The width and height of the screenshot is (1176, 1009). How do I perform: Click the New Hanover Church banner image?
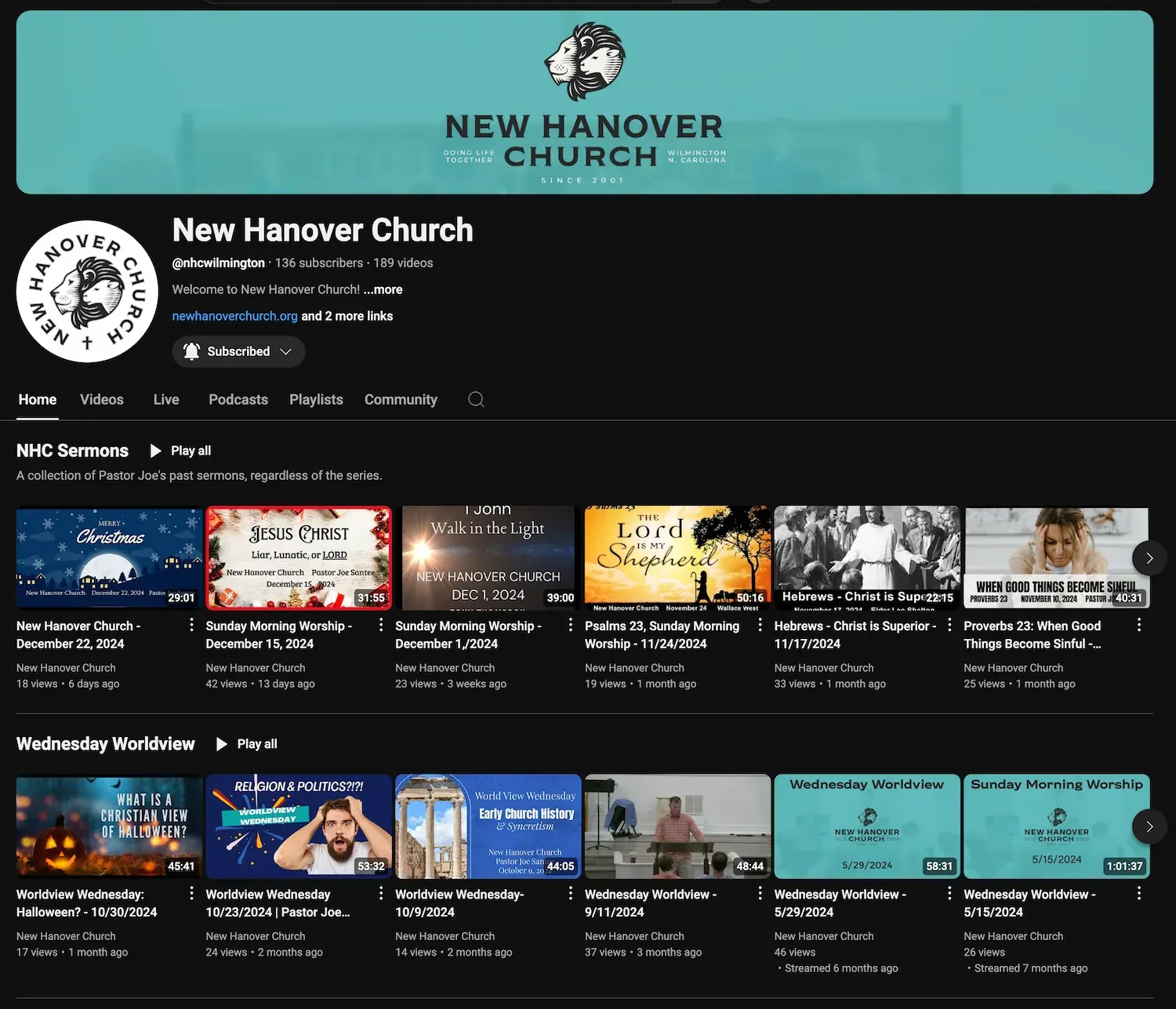click(585, 102)
